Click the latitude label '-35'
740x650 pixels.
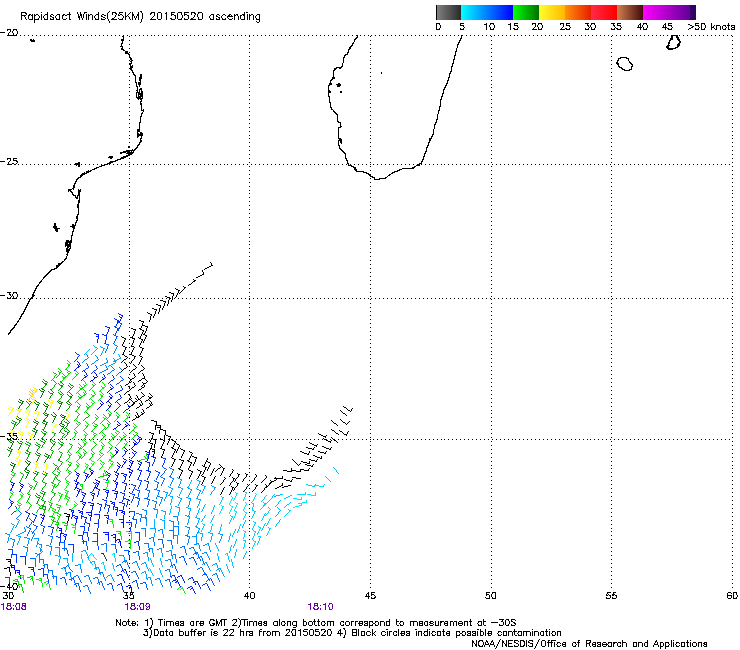pos(9,436)
